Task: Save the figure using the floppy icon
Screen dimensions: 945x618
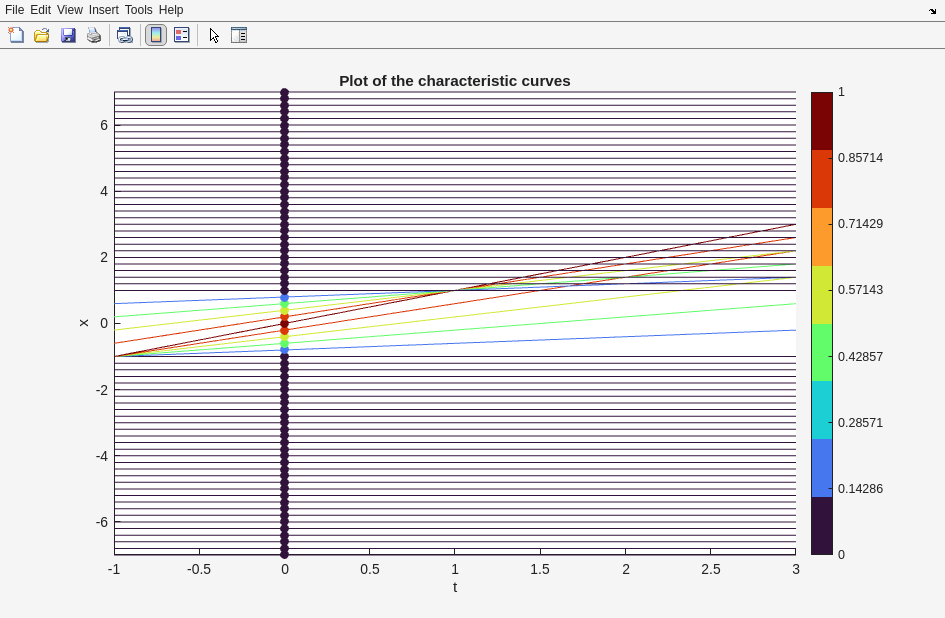Action: (x=68, y=35)
